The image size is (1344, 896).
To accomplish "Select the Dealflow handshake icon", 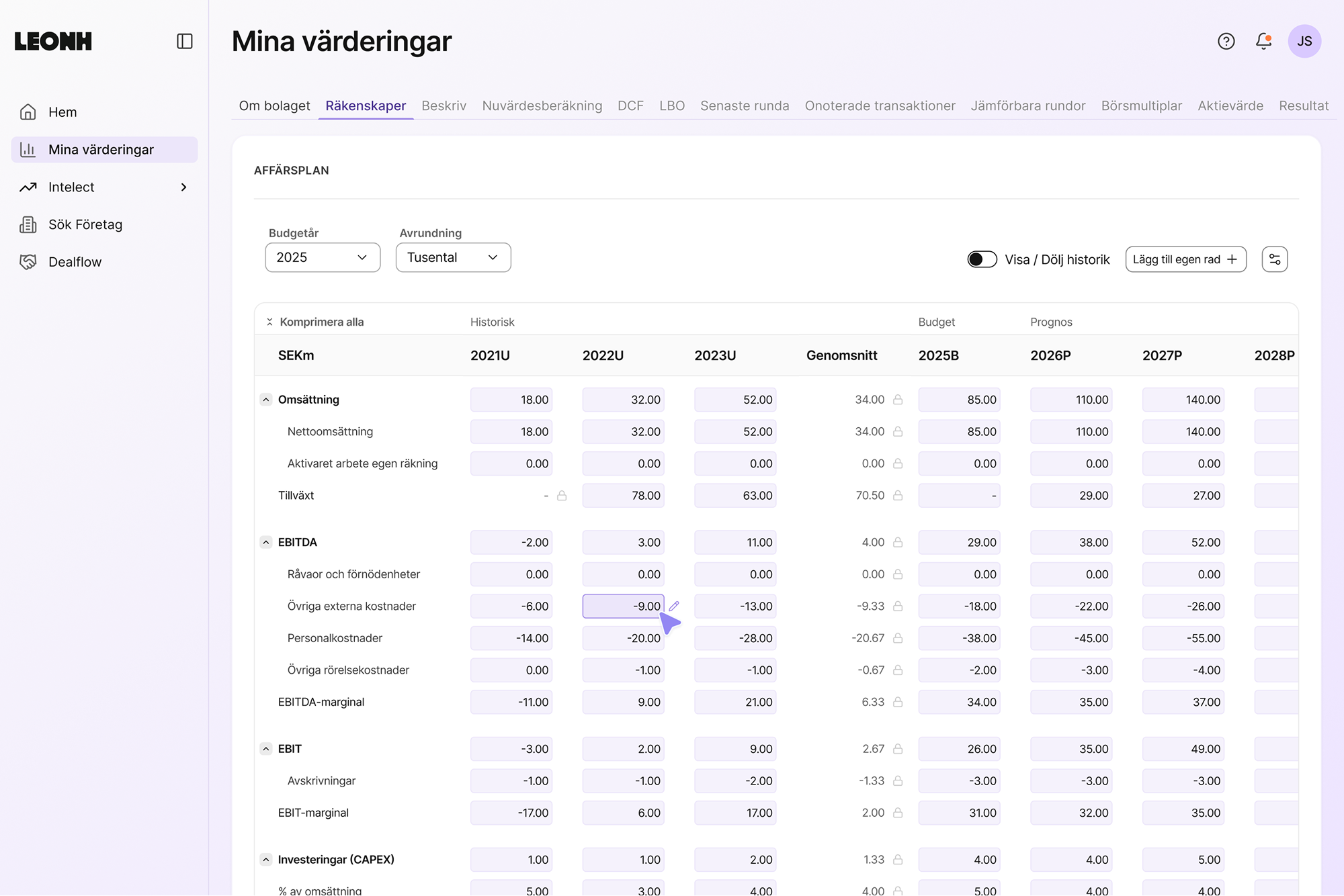I will pos(28,261).
